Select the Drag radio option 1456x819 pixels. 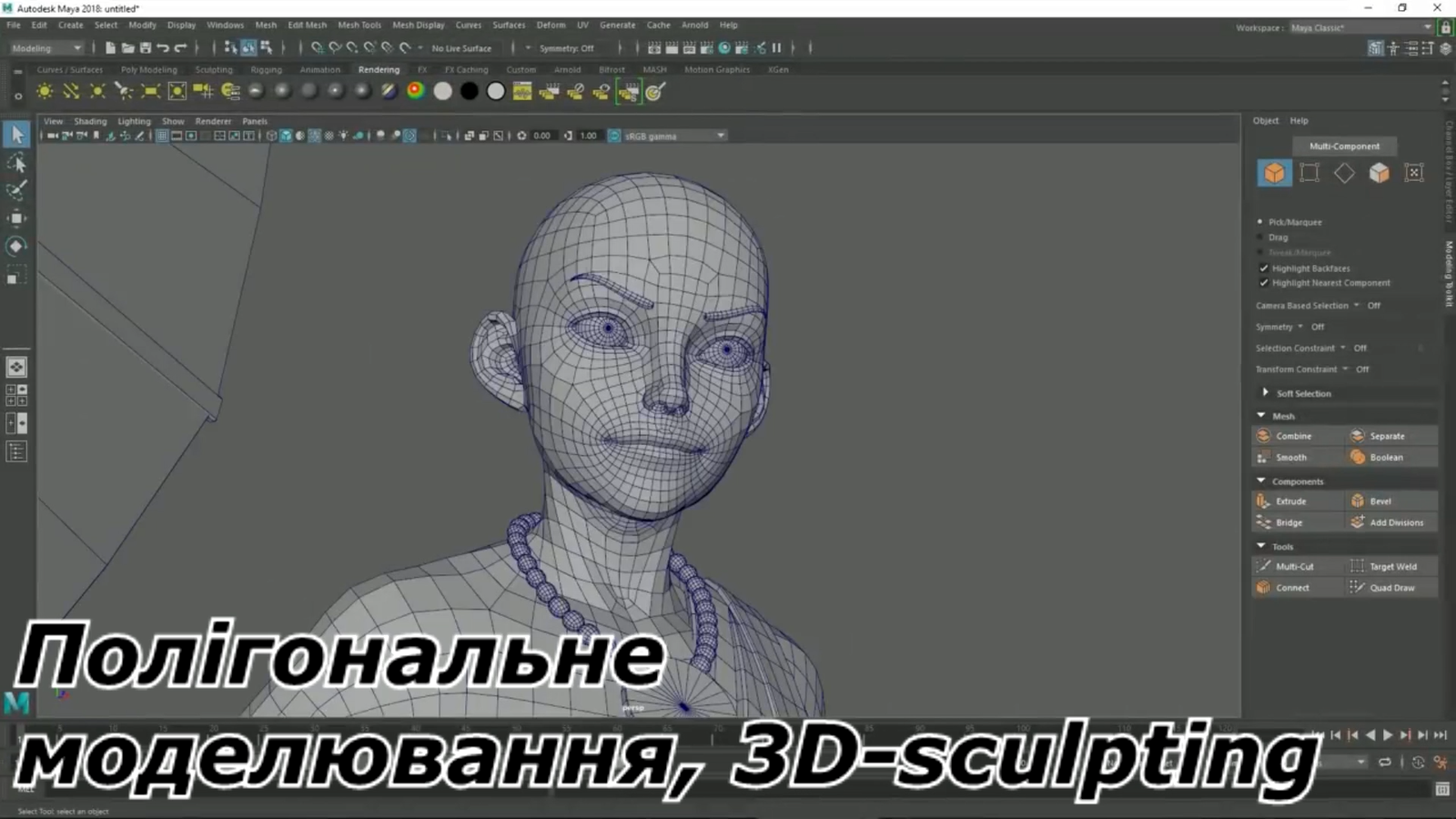pos(1260,238)
